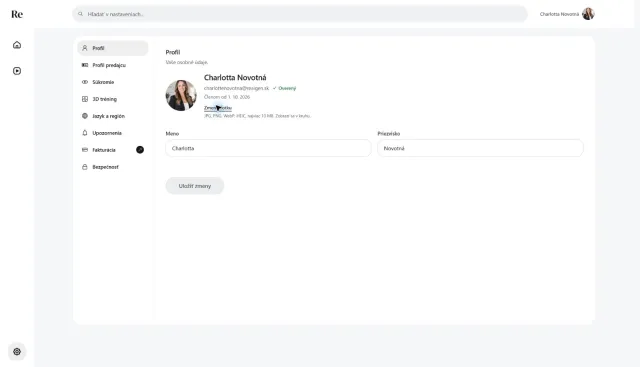Click the Charlotta Novotná profile heading
This screenshot has height=367, width=640.
point(235,78)
